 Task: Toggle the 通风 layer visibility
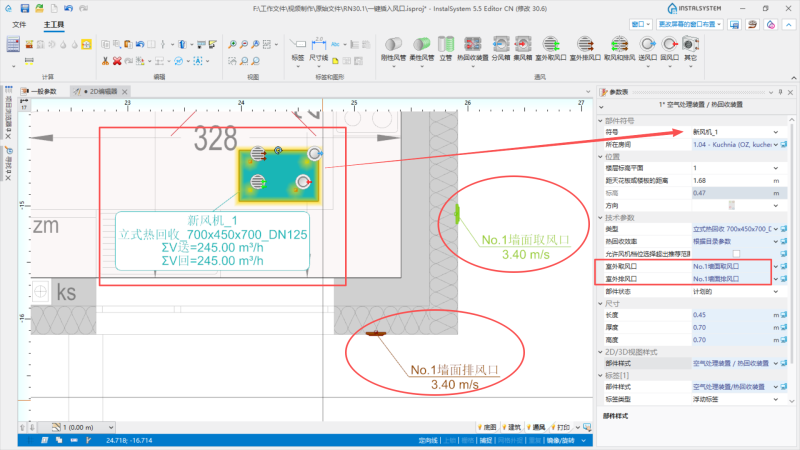click(x=536, y=427)
